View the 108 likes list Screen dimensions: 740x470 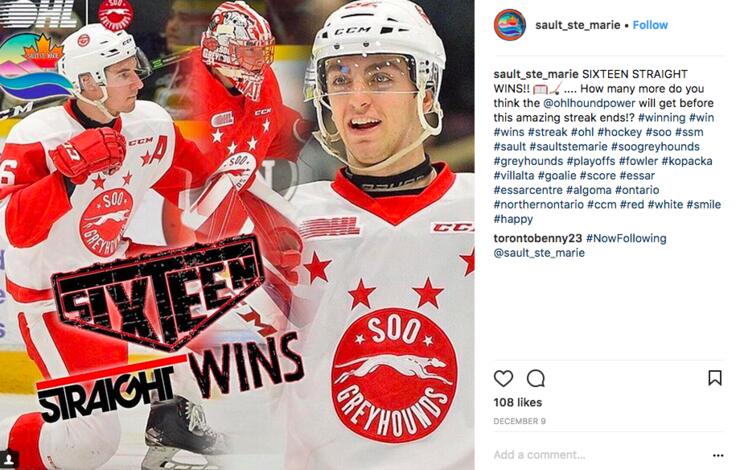pos(518,403)
